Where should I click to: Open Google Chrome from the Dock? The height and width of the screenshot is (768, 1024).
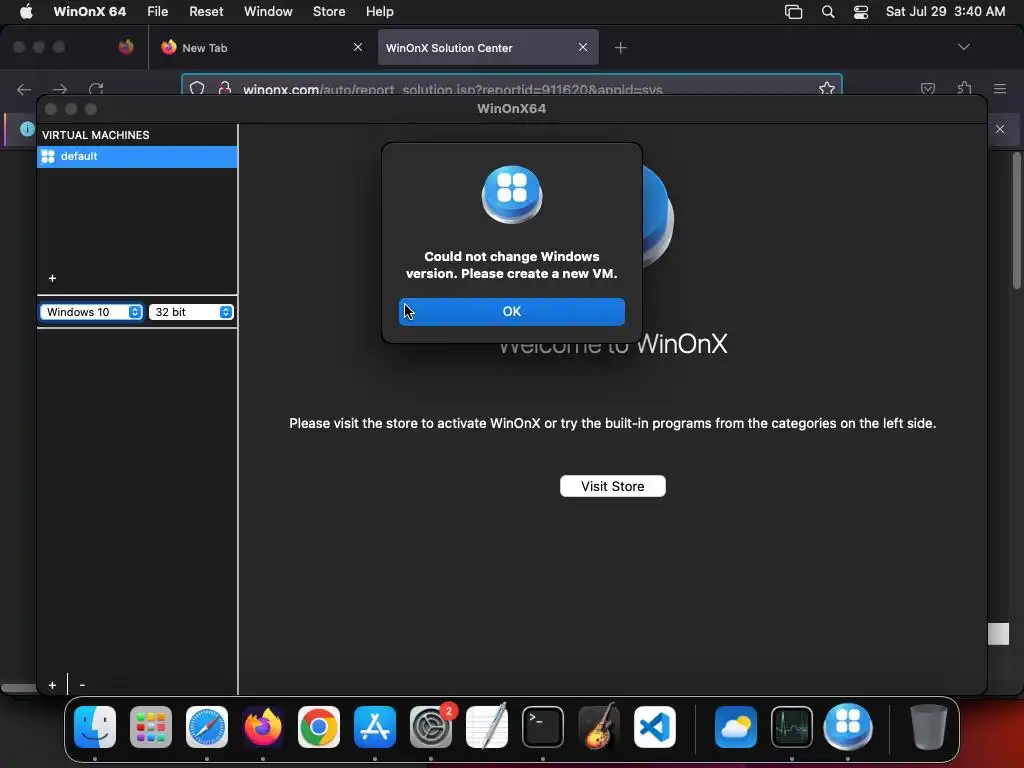pyautogui.click(x=319, y=727)
